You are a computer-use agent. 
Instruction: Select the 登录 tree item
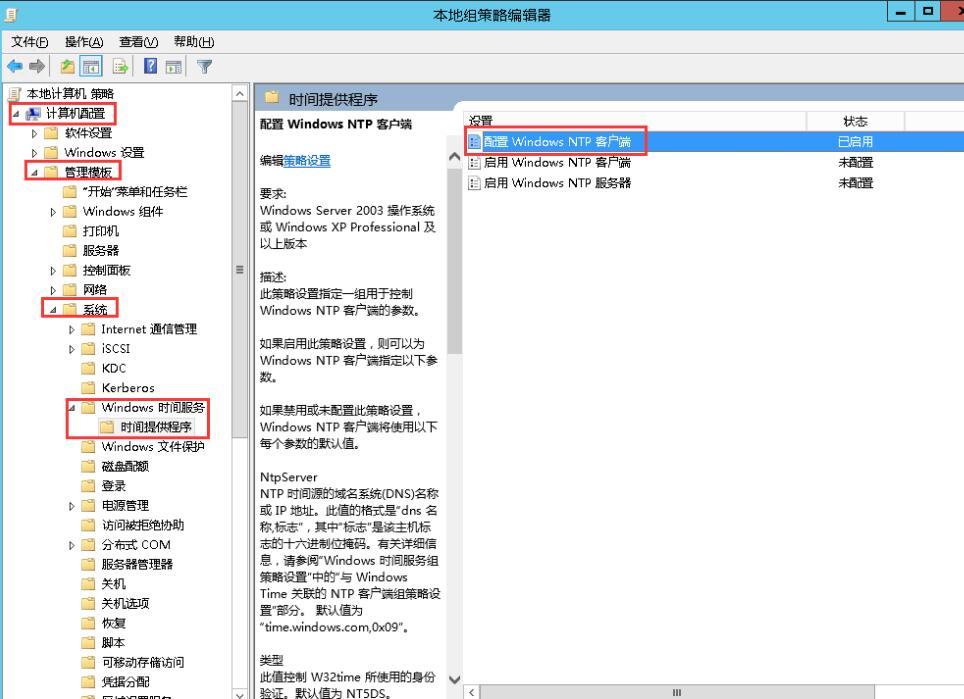pyautogui.click(x=114, y=486)
